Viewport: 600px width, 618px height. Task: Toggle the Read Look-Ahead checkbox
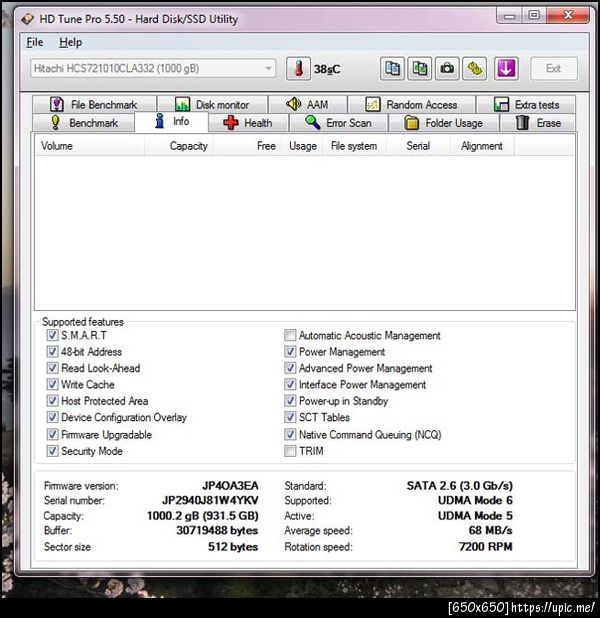point(52,368)
